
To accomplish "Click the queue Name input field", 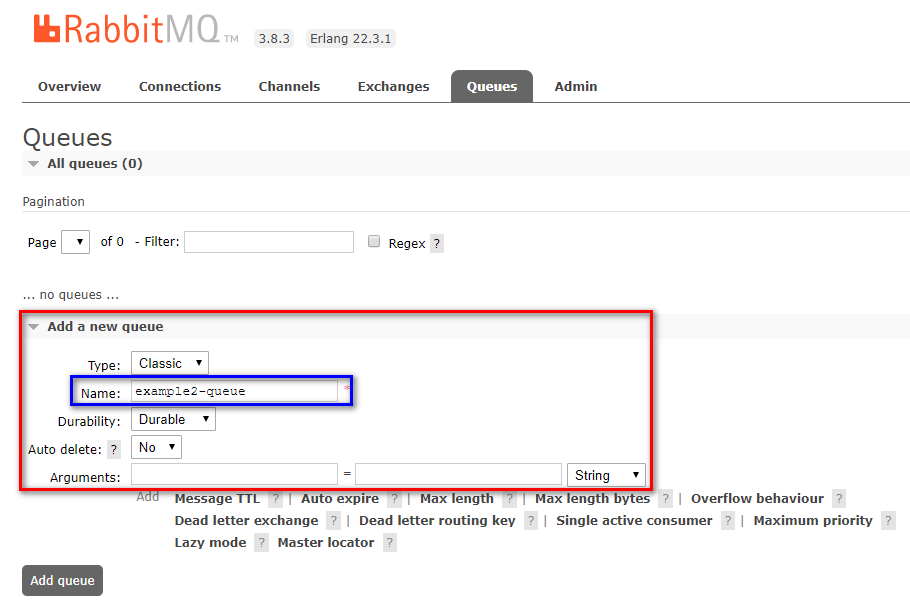I will (x=235, y=391).
